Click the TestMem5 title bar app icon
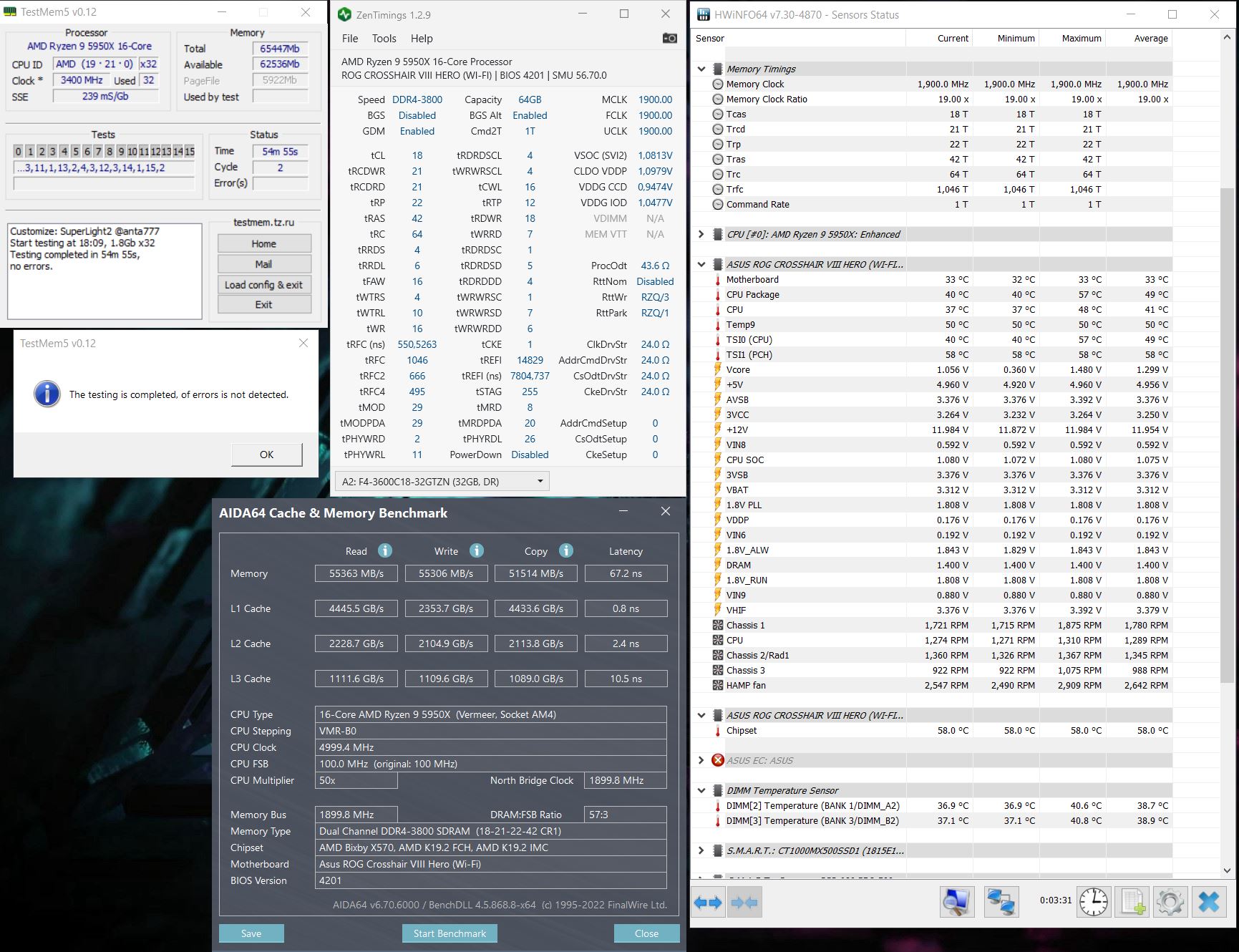This screenshot has width=1239, height=952. pos(10,12)
